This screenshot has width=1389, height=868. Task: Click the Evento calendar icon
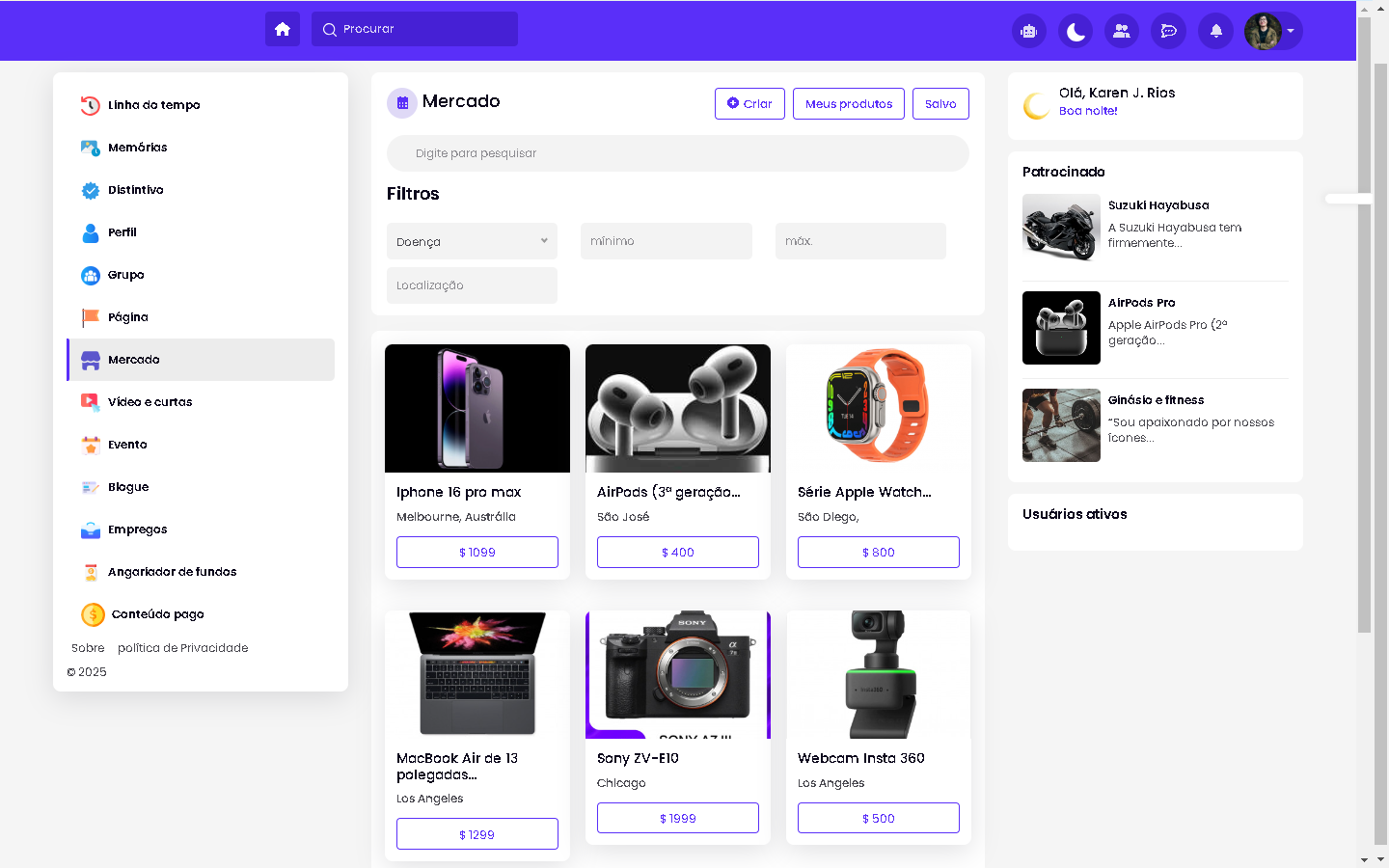point(91,445)
